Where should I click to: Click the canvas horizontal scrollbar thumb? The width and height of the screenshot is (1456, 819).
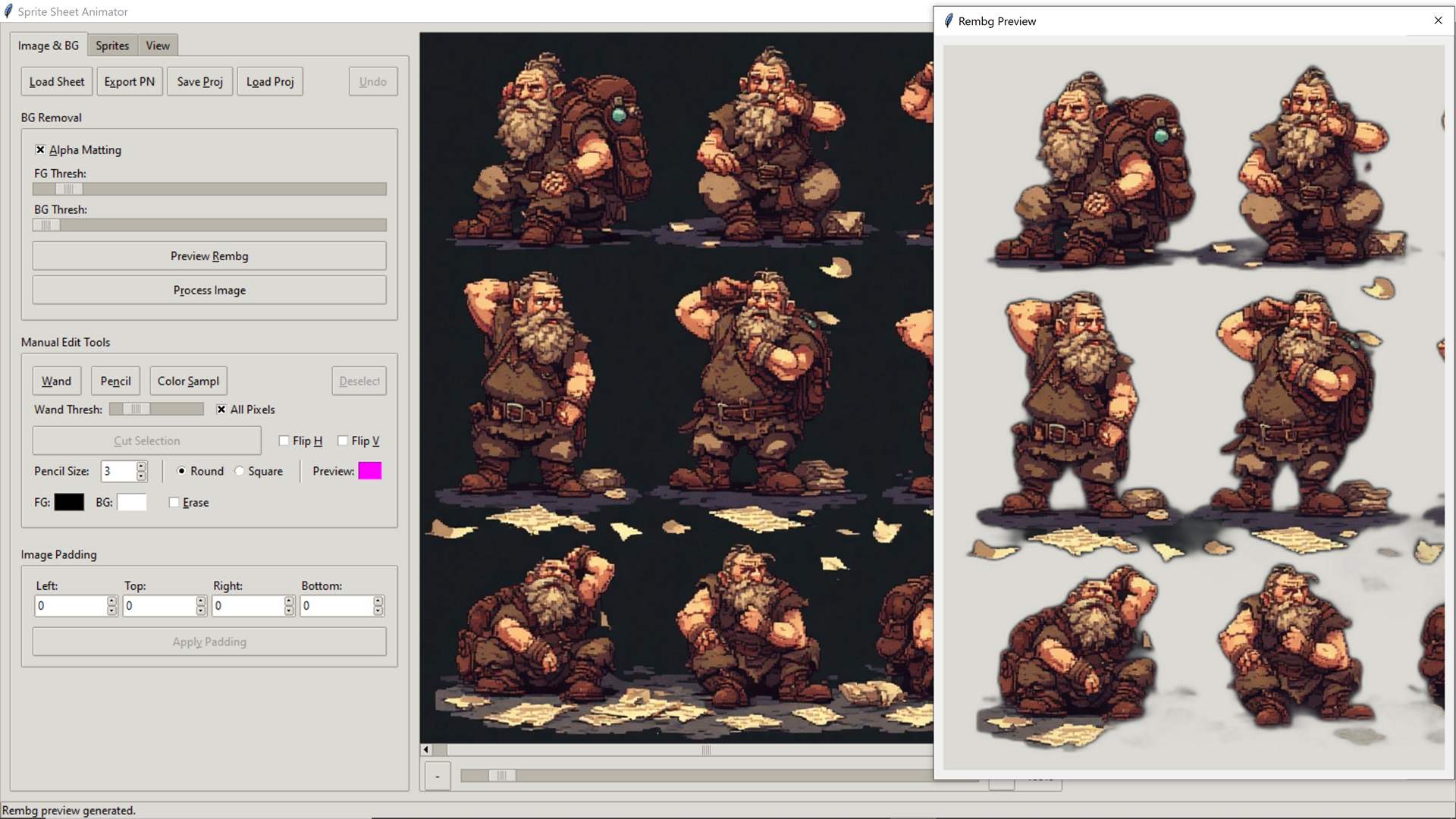pyautogui.click(x=706, y=750)
